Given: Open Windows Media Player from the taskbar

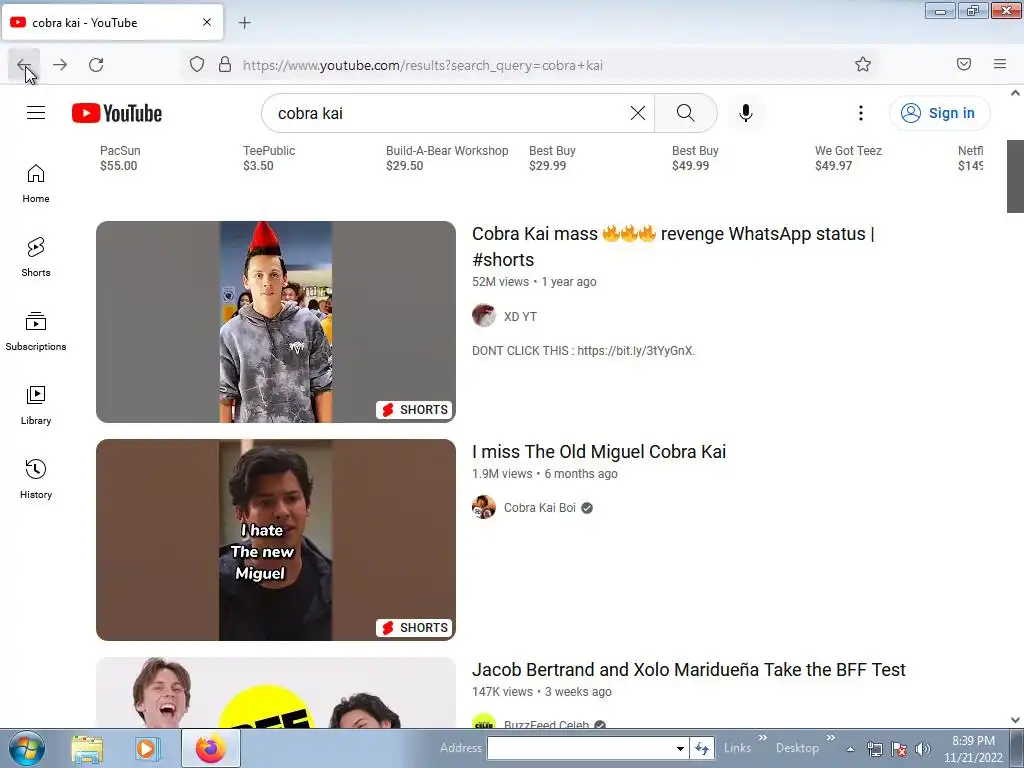Looking at the screenshot, I should click(x=148, y=749).
